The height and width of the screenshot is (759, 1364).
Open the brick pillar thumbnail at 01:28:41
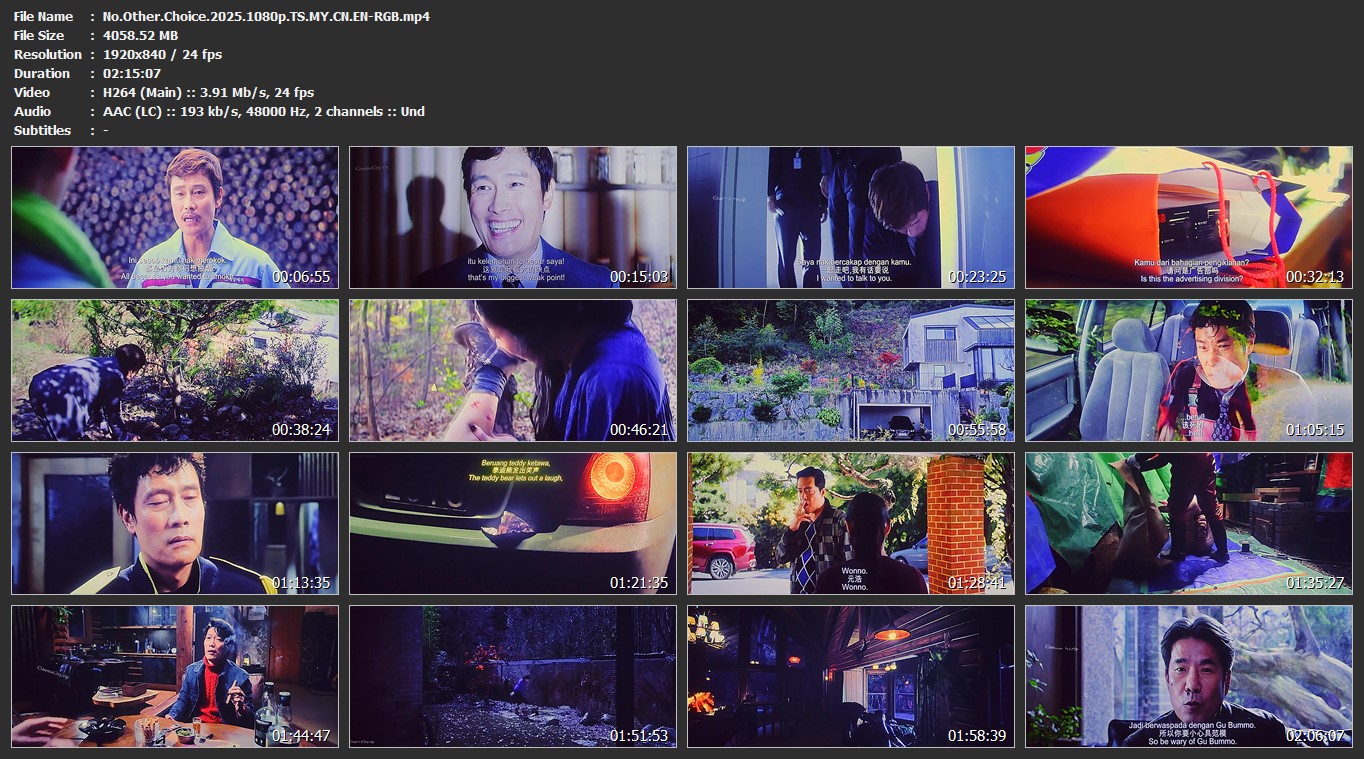[x=851, y=523]
